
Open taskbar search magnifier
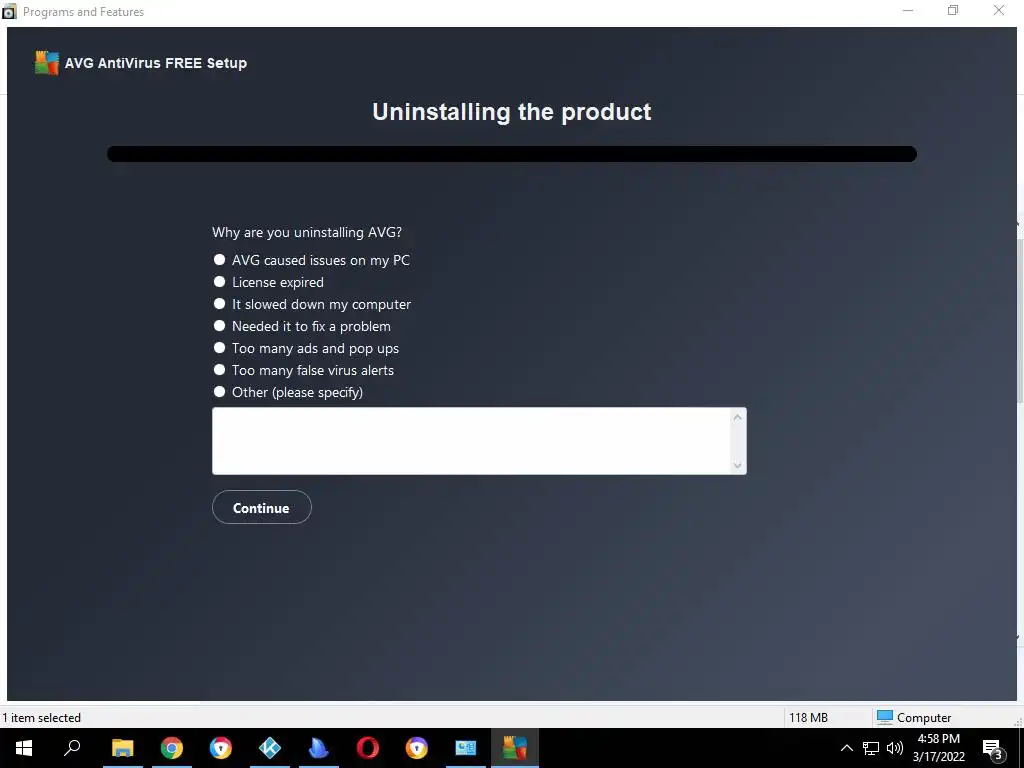point(72,748)
